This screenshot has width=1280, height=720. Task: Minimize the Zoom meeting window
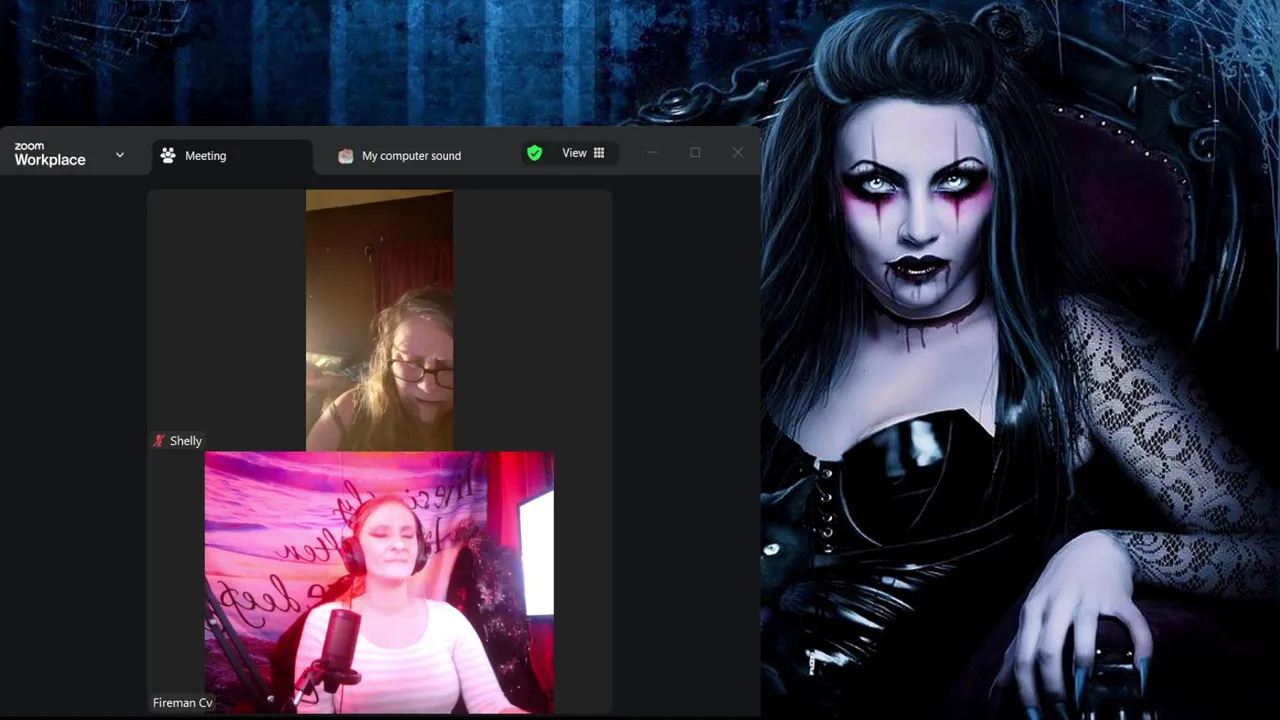[x=652, y=153]
